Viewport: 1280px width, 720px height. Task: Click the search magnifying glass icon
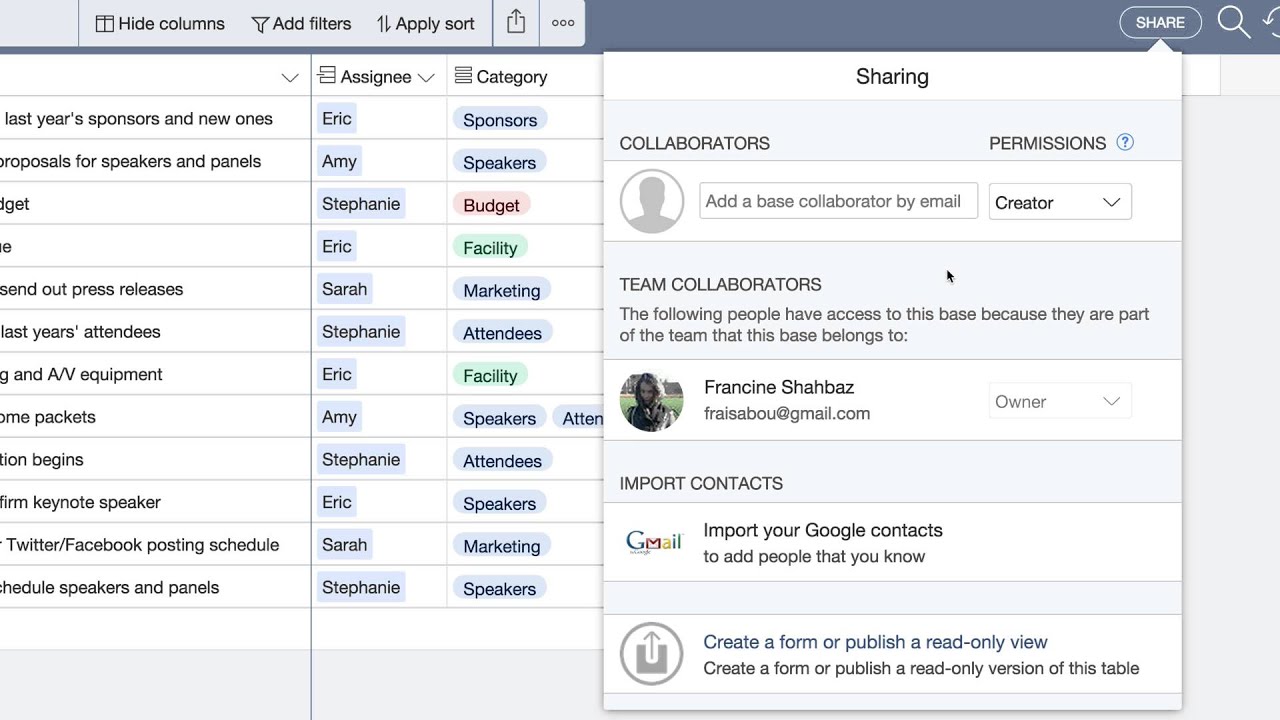coord(1233,23)
